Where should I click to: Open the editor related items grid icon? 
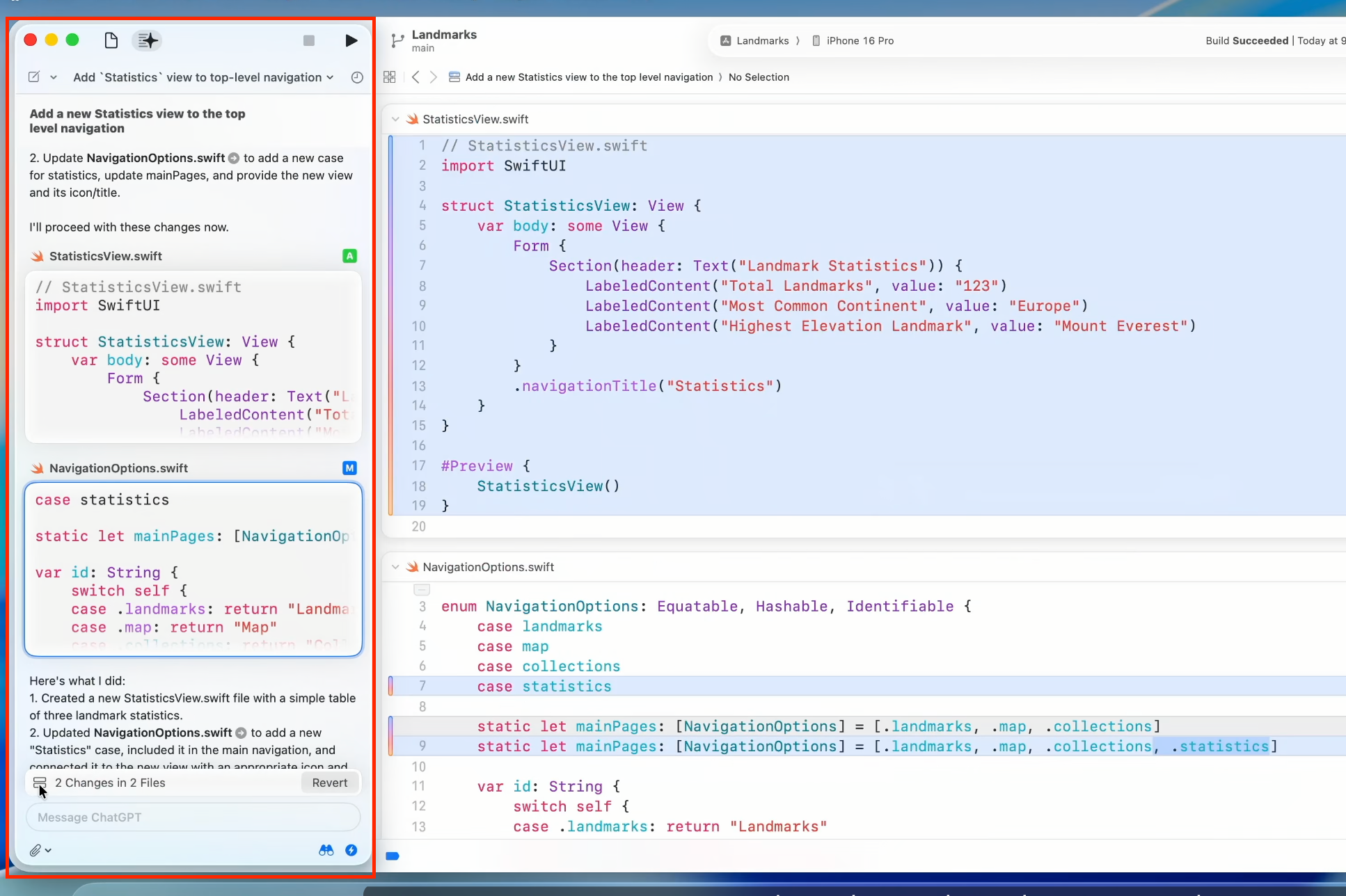390,77
